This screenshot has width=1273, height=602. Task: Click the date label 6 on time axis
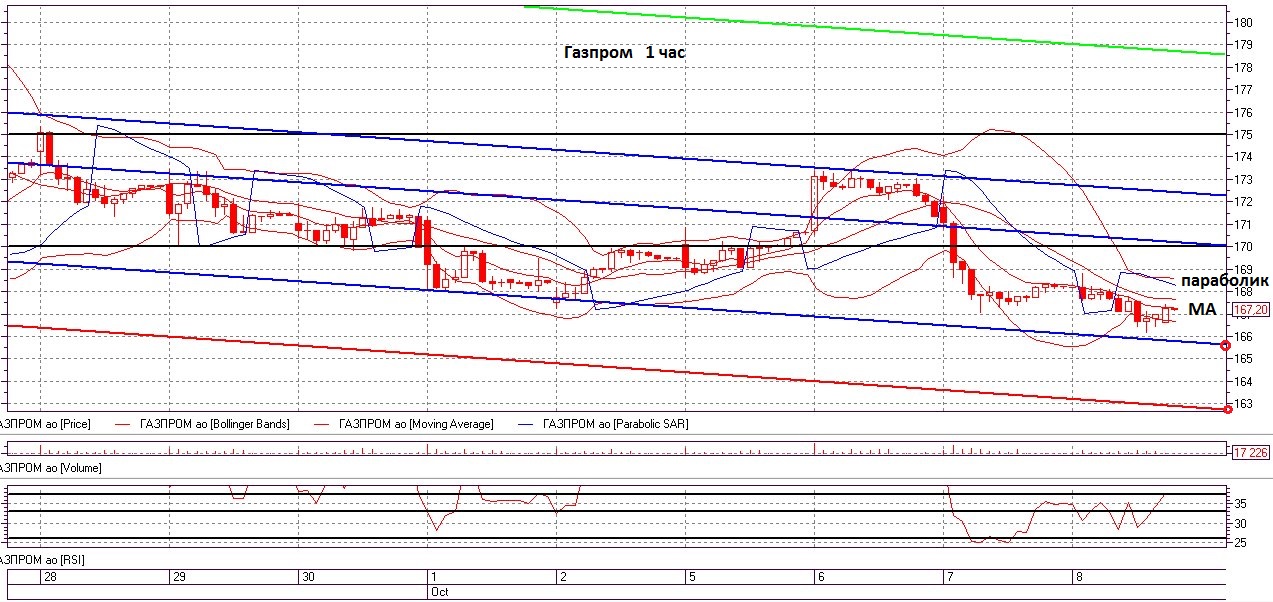point(820,577)
